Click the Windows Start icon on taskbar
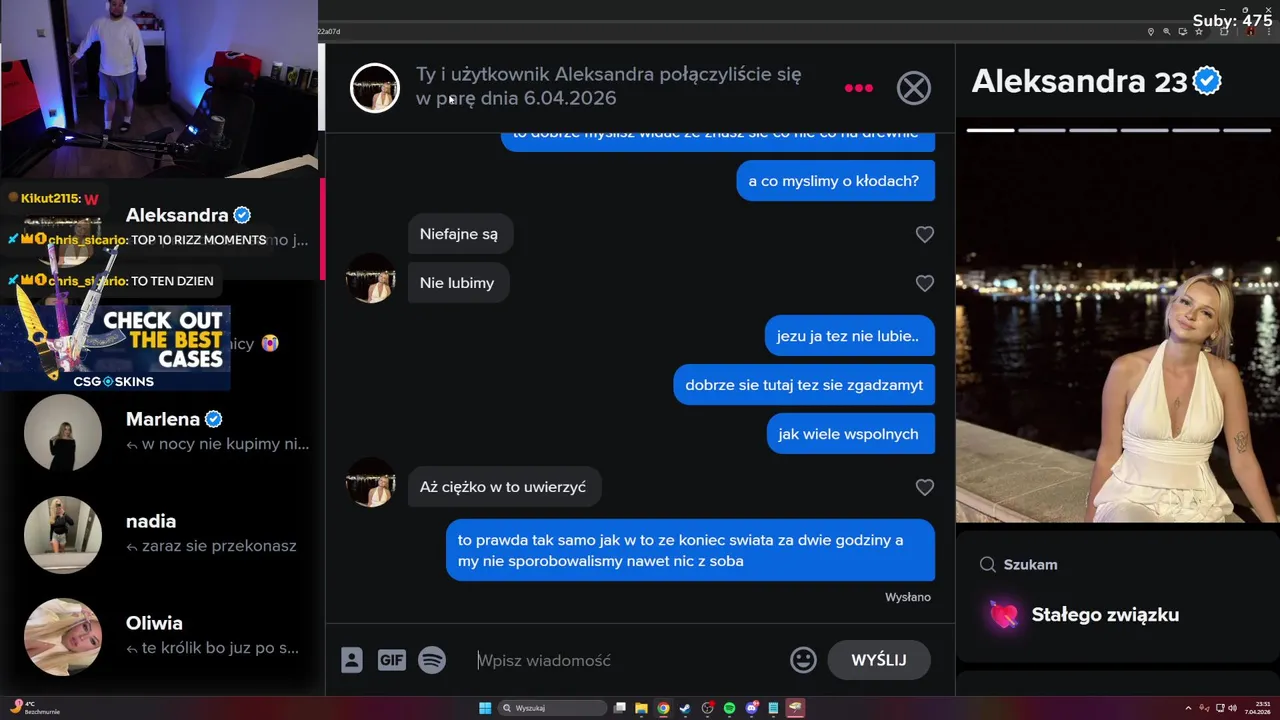 pos(485,708)
